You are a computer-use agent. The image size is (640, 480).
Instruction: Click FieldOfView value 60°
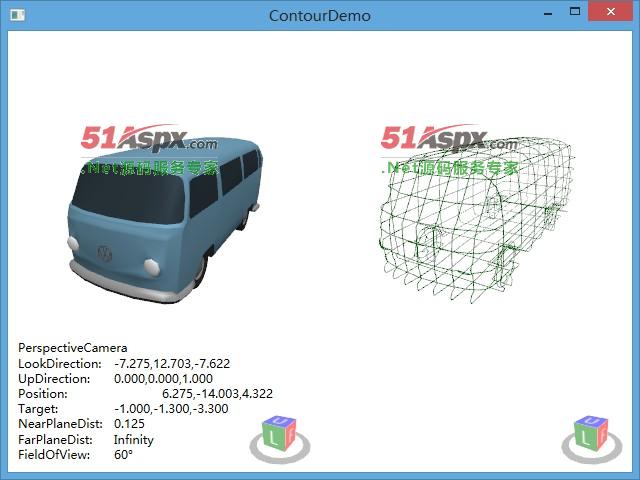123,454
